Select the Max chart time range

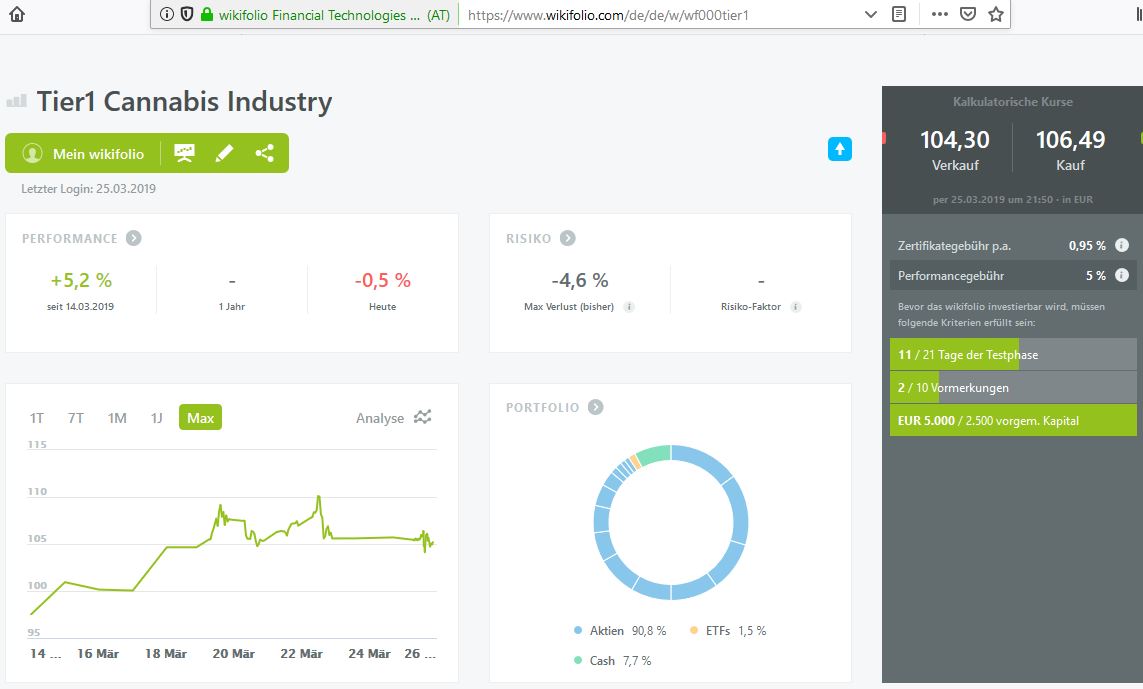tap(200, 418)
